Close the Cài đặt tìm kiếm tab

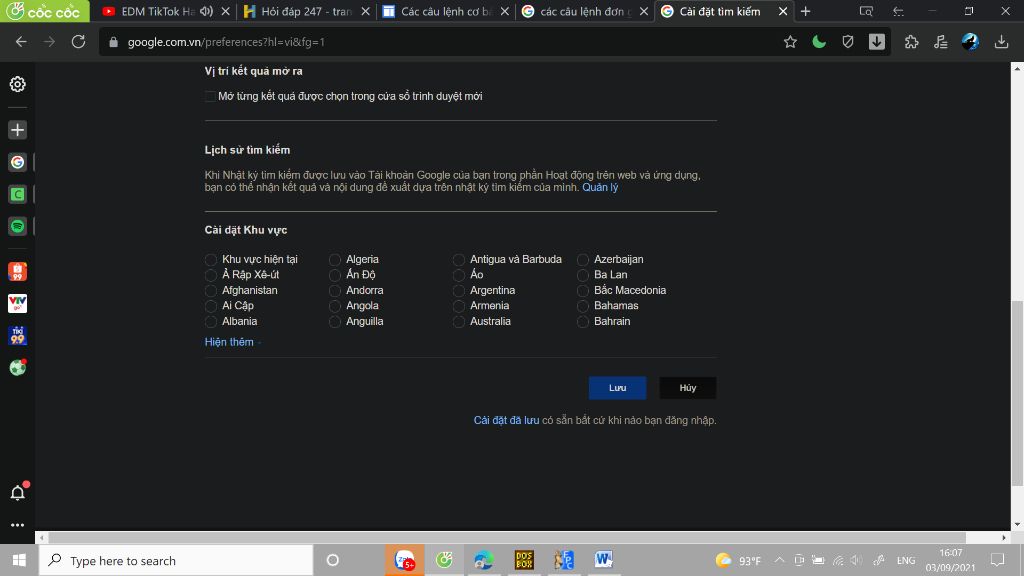click(783, 11)
